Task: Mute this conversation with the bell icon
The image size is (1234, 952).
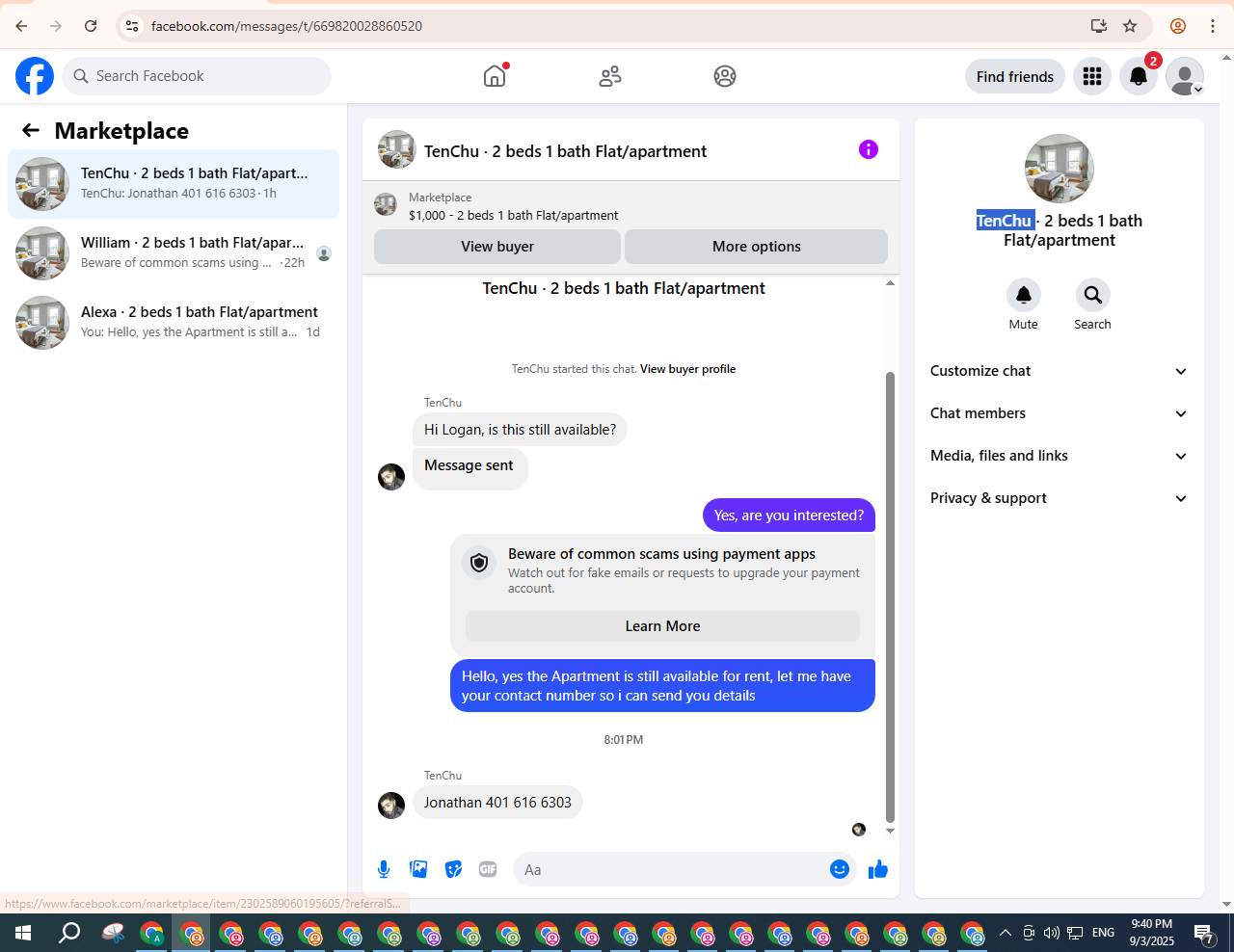Action: pyautogui.click(x=1024, y=295)
